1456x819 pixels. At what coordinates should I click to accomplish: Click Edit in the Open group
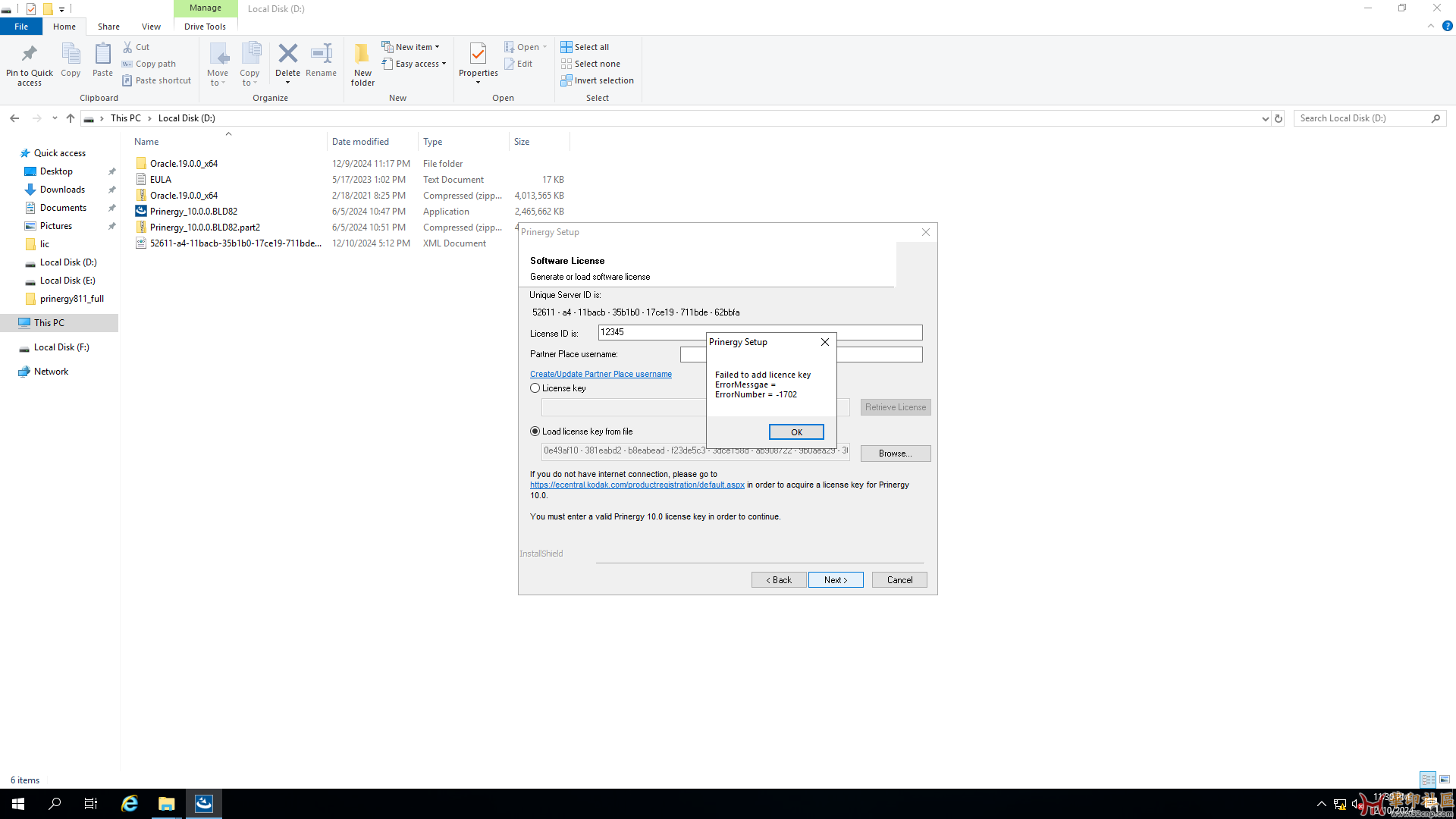pos(519,64)
